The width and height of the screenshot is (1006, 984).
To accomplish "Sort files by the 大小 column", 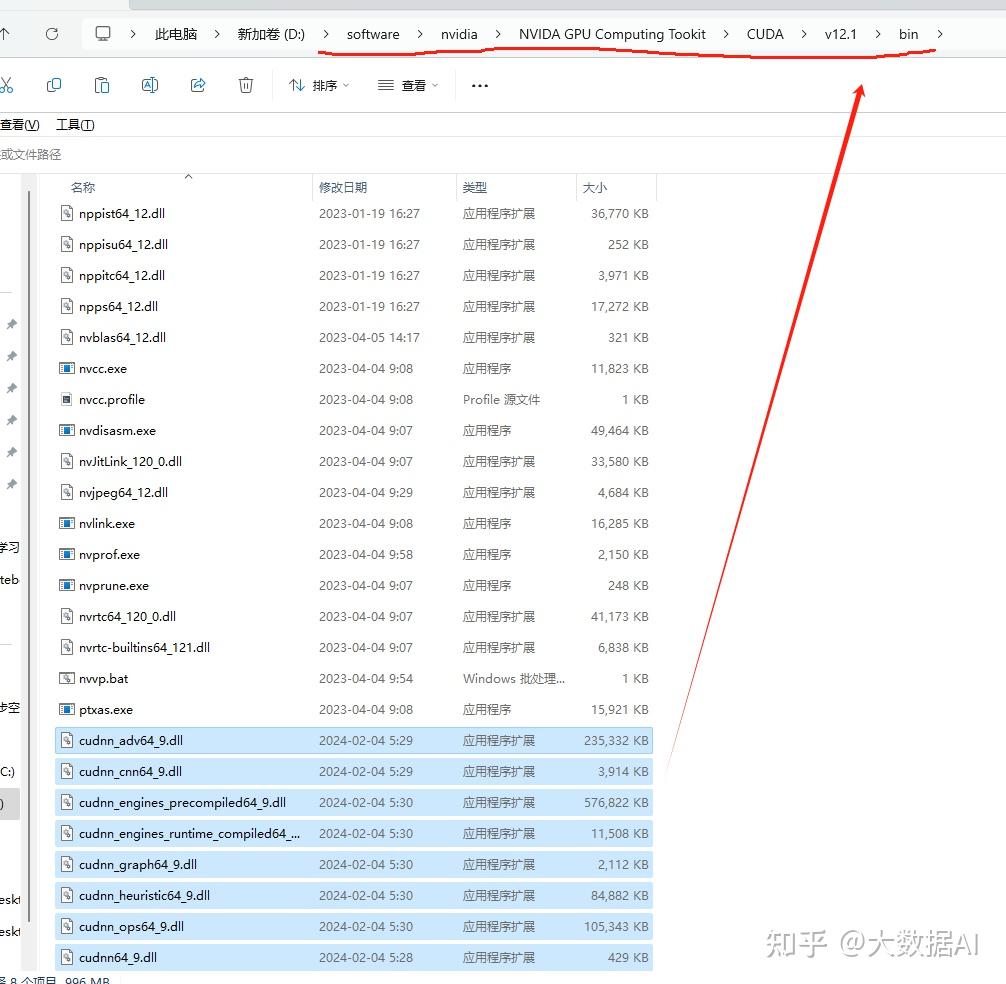I will coord(594,187).
